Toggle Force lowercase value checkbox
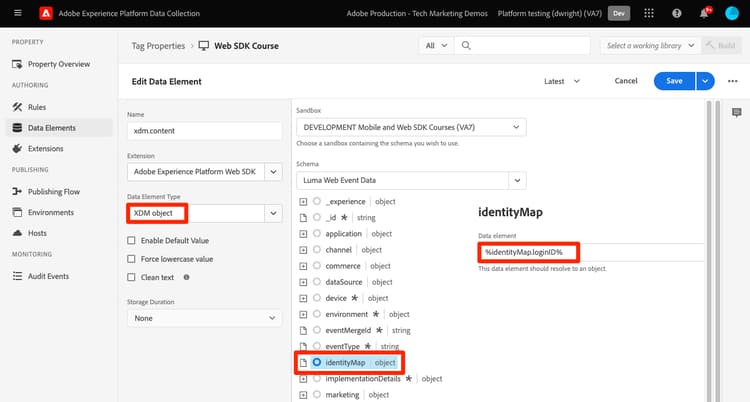 [131, 259]
